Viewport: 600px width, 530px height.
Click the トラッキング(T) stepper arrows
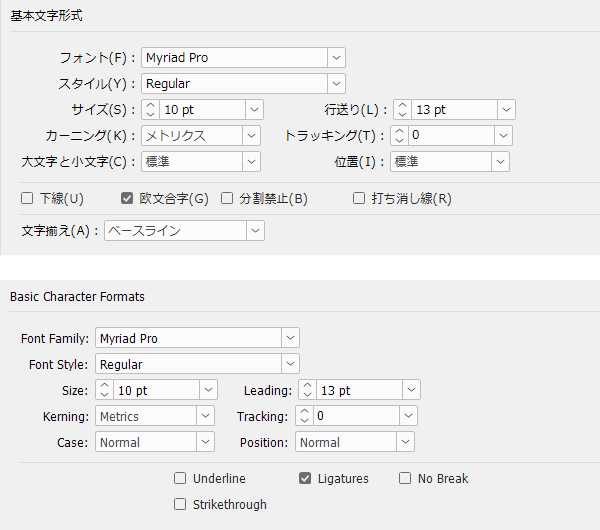(x=399, y=135)
